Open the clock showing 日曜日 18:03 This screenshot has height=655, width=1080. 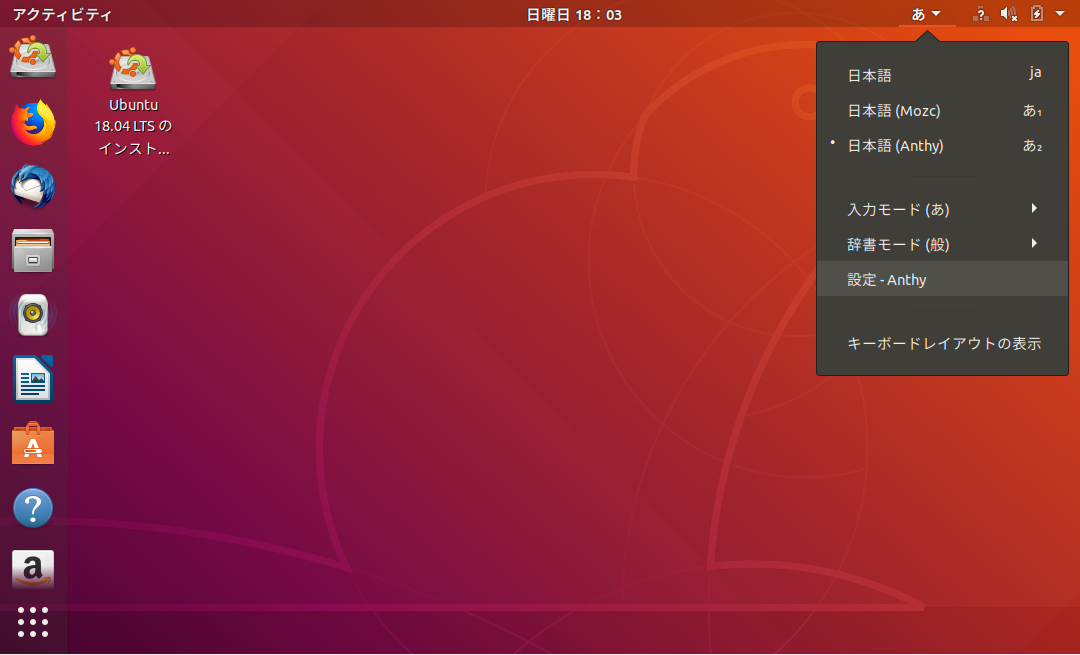pyautogui.click(x=574, y=15)
